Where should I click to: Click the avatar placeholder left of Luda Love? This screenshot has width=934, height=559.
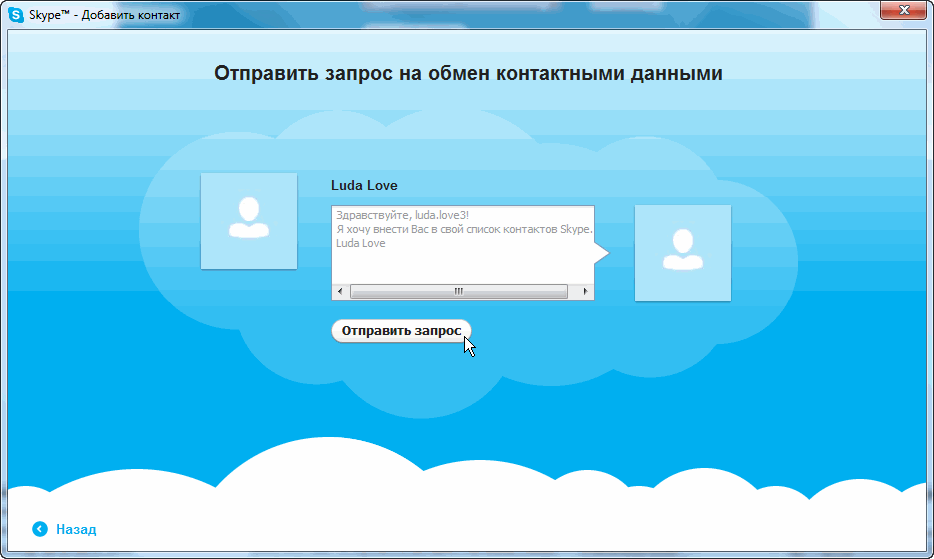pos(249,221)
